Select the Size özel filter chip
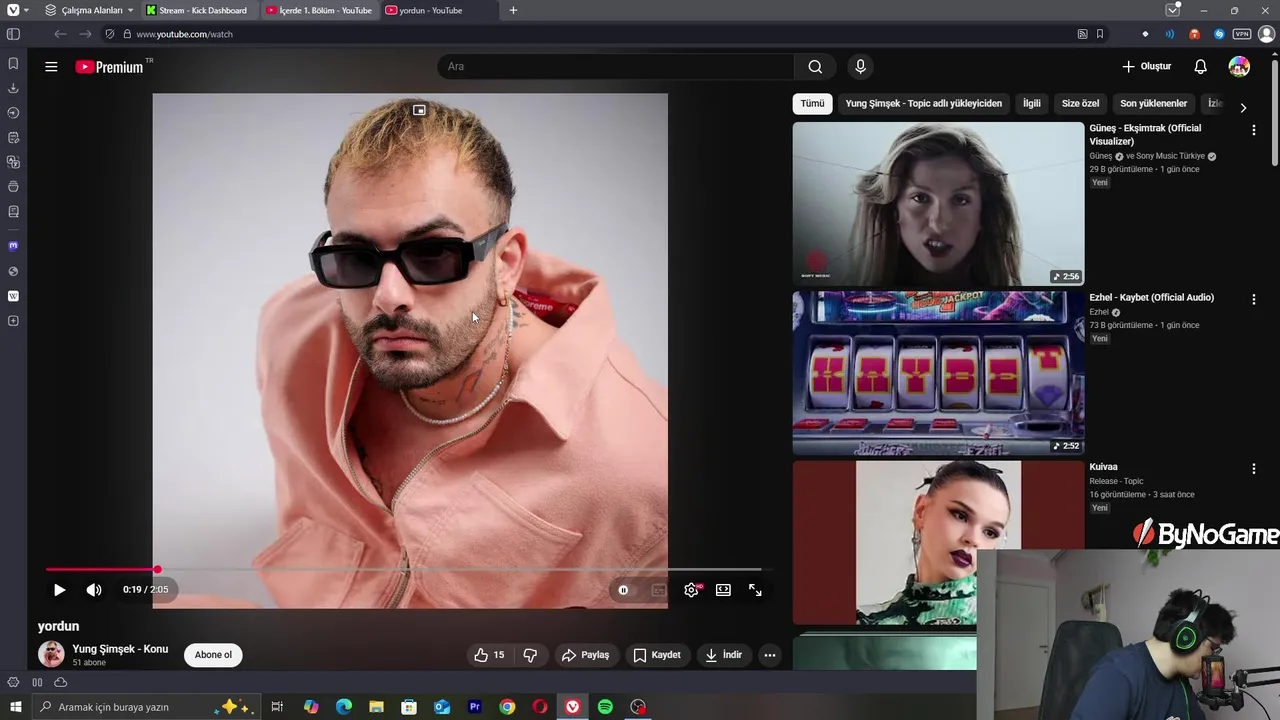 point(1080,104)
